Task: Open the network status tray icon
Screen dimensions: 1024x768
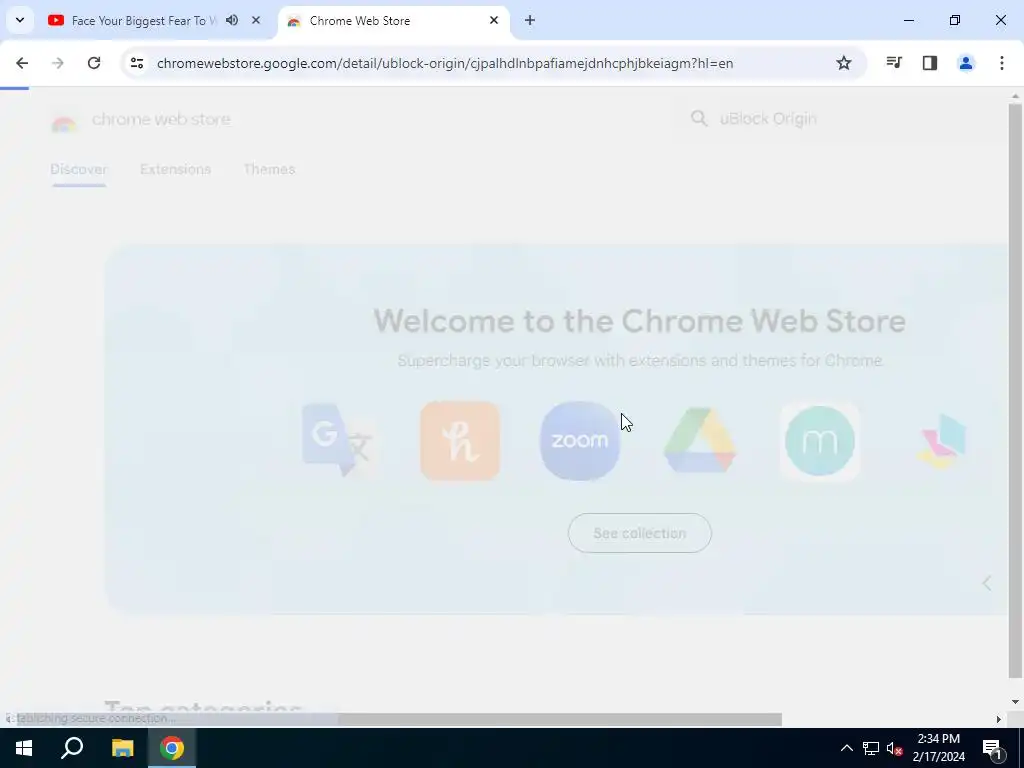Action: click(871, 748)
